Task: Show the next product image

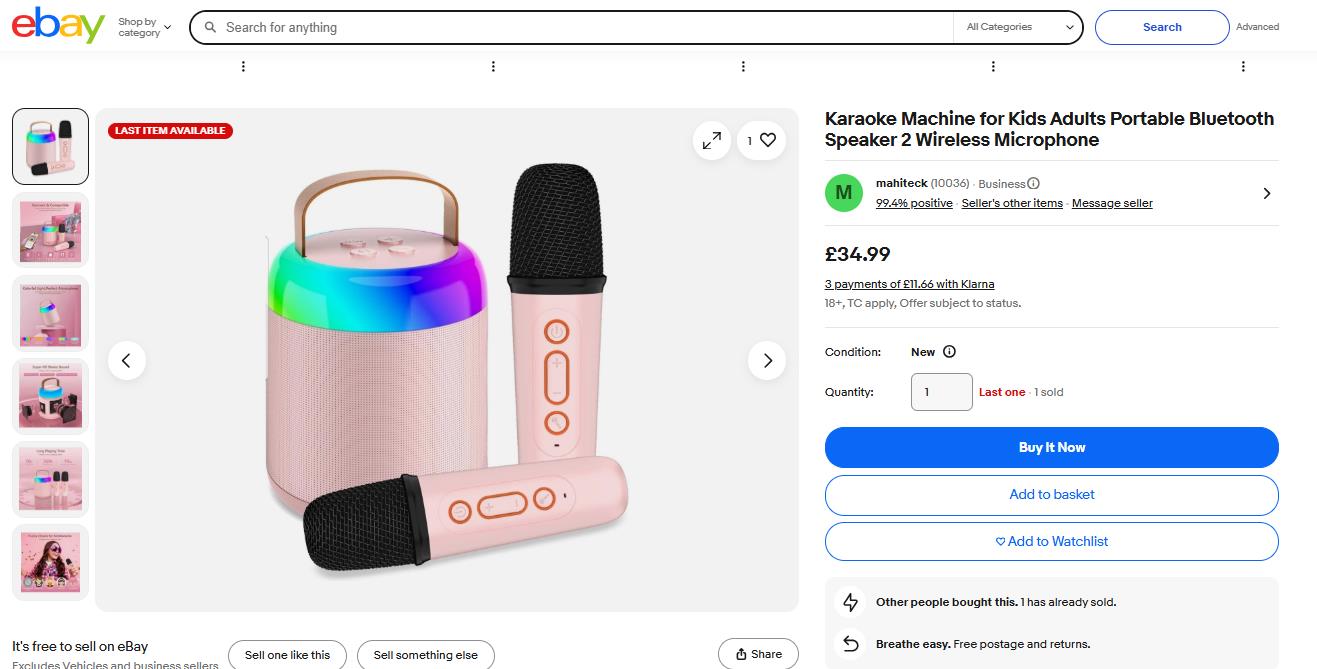Action: click(767, 361)
